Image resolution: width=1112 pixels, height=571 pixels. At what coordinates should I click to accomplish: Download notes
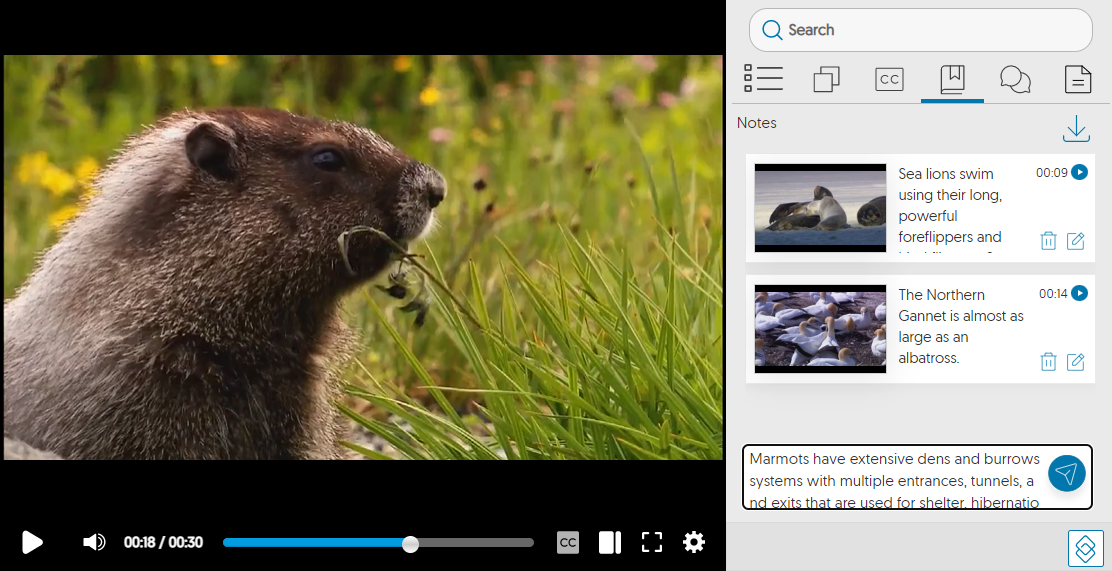click(x=1076, y=129)
